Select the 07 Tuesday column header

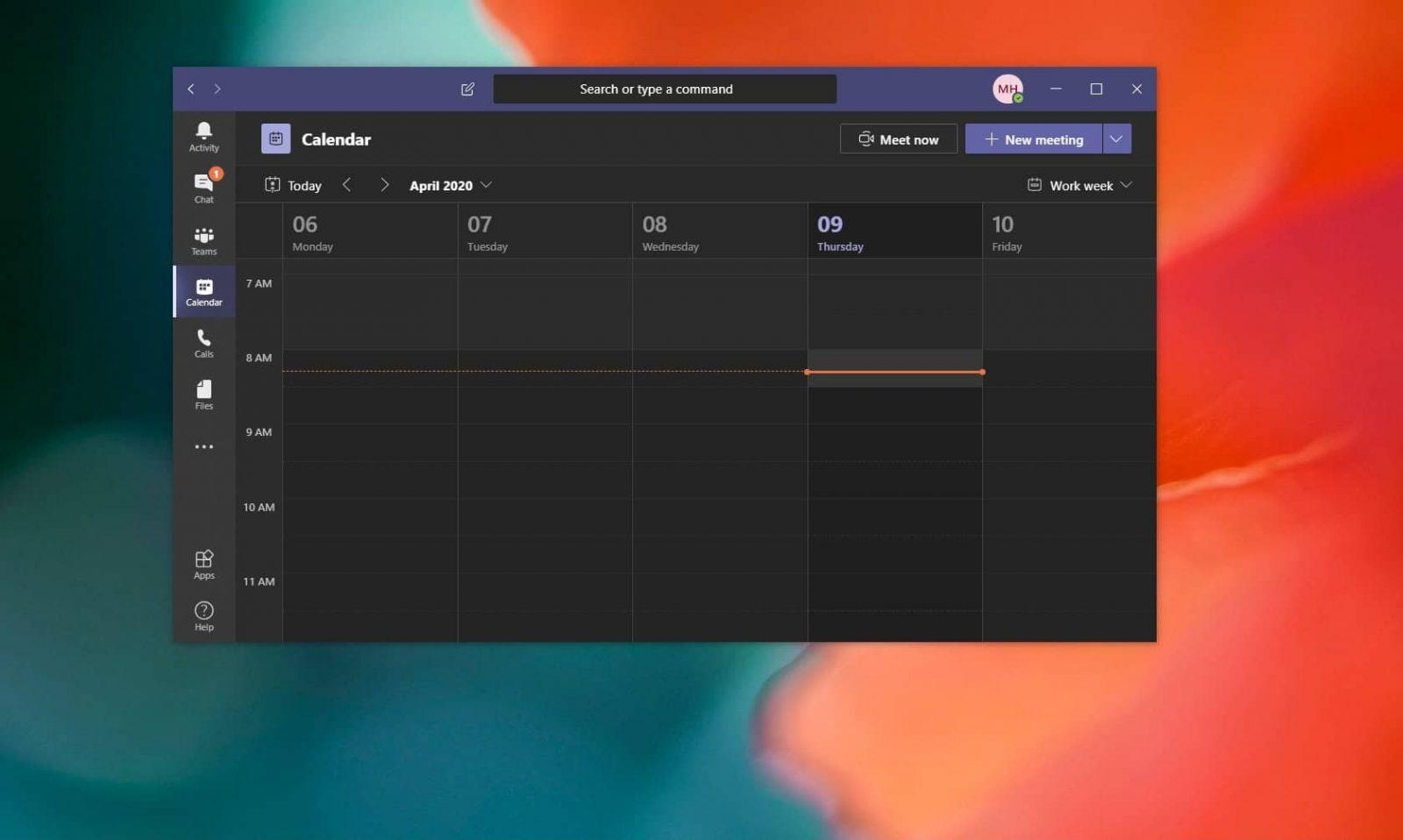[x=545, y=231]
